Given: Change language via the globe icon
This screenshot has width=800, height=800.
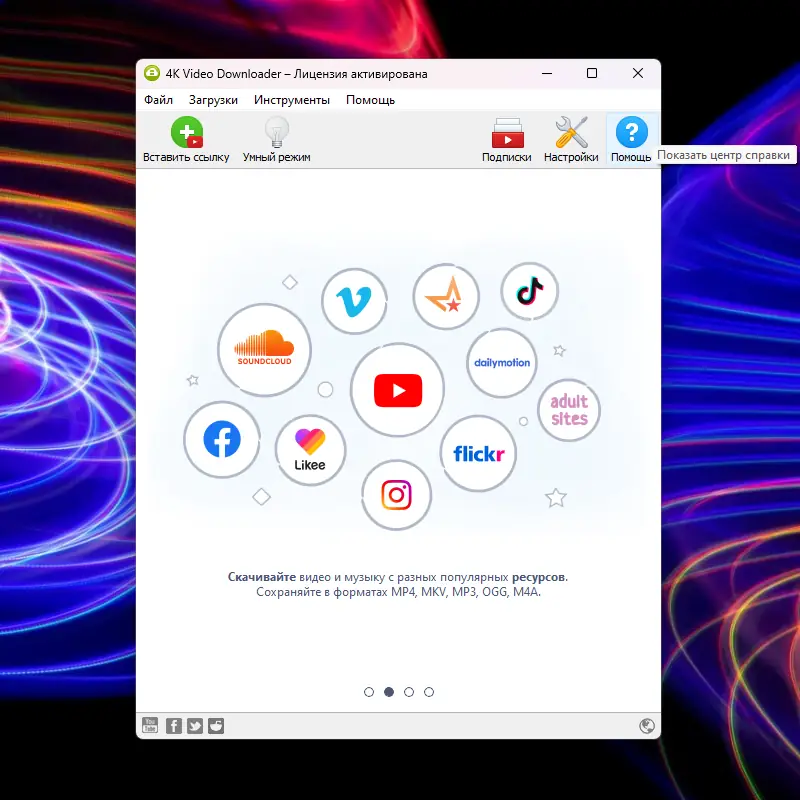Looking at the screenshot, I should (x=647, y=726).
